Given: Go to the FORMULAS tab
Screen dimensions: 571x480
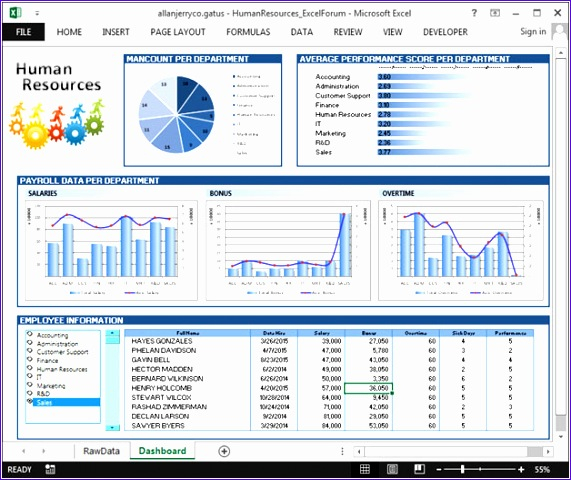Looking at the screenshot, I should [x=248, y=32].
